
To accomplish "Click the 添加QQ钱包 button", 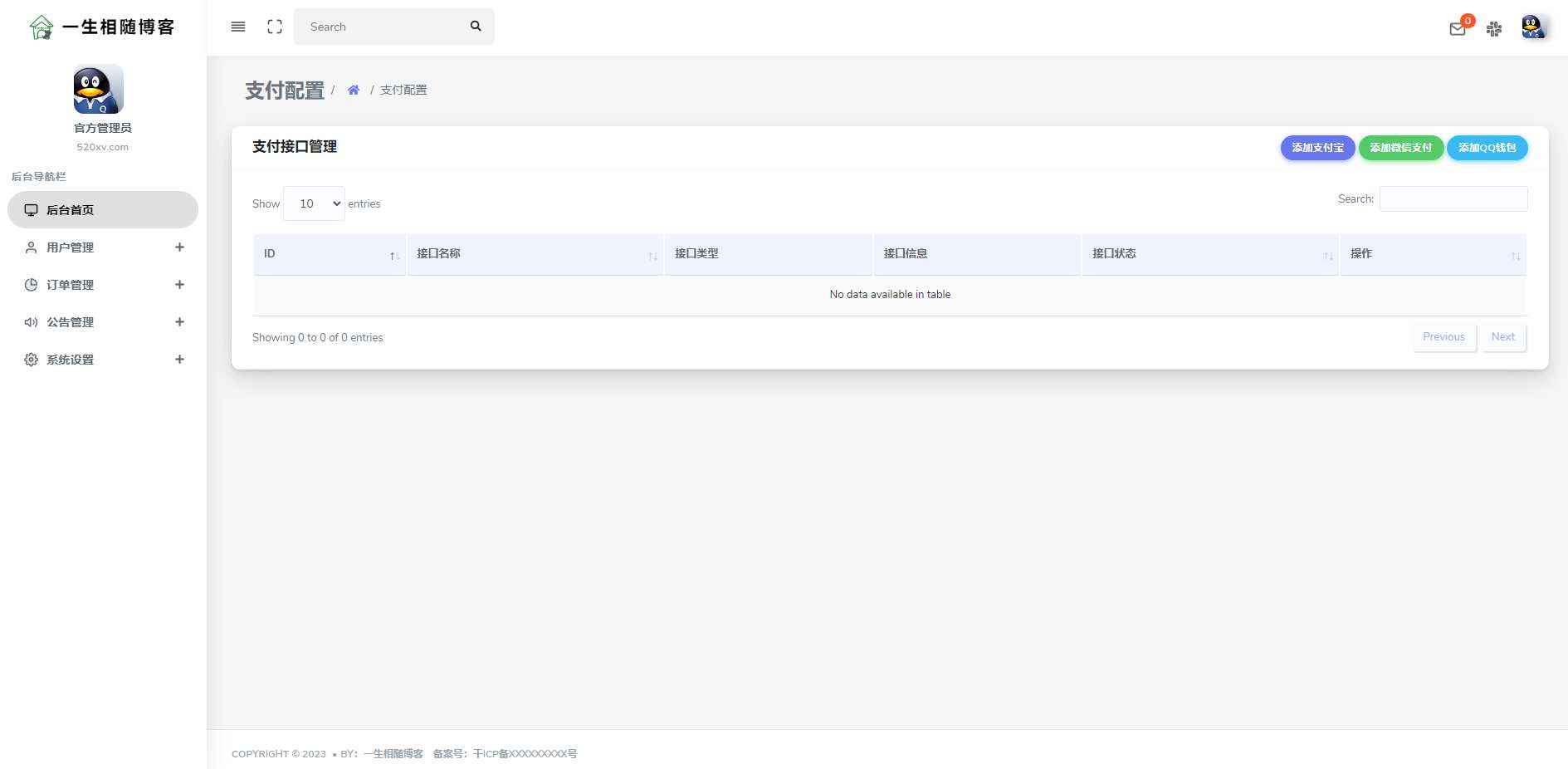I will (1487, 148).
